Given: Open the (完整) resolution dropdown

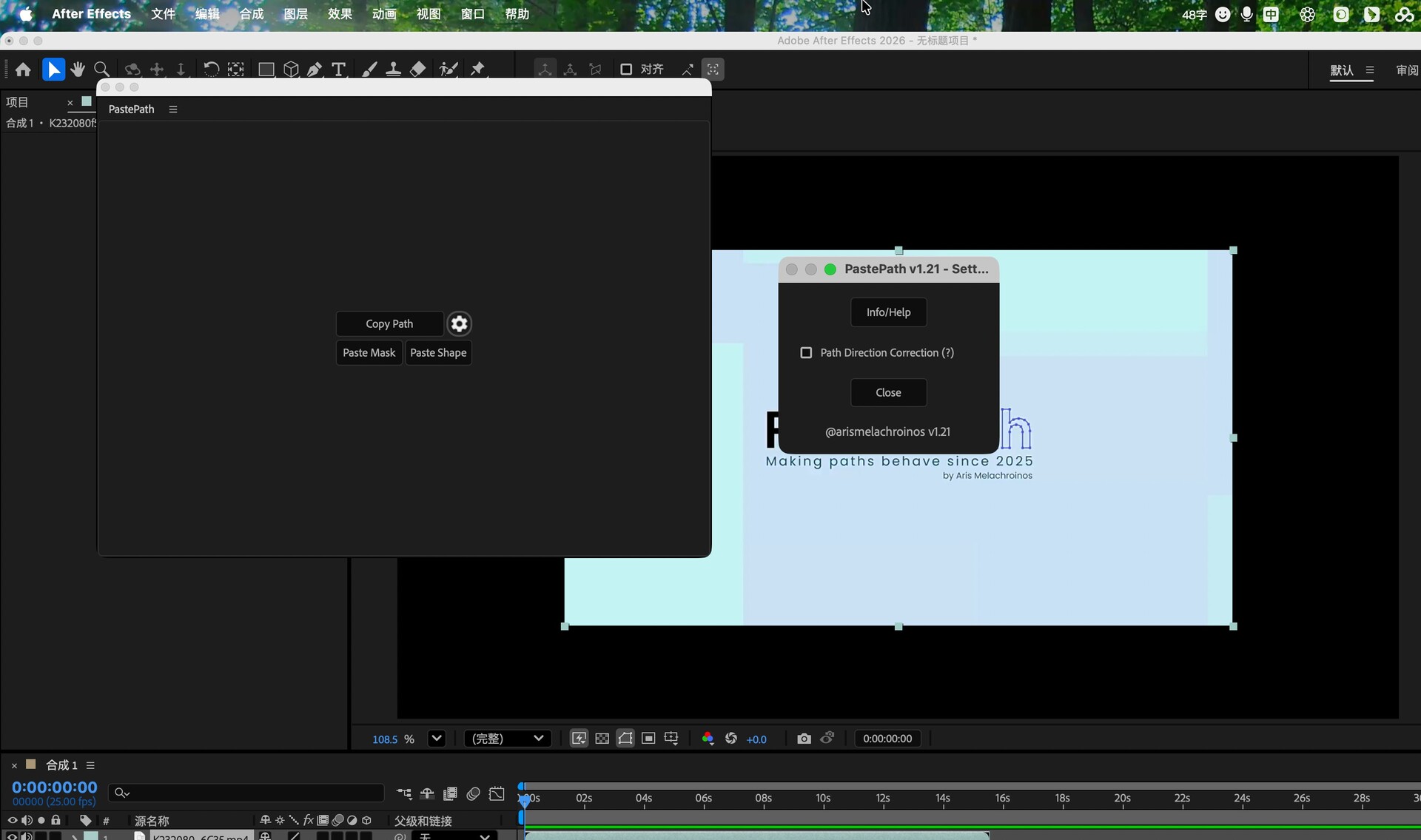Looking at the screenshot, I should tap(508, 739).
